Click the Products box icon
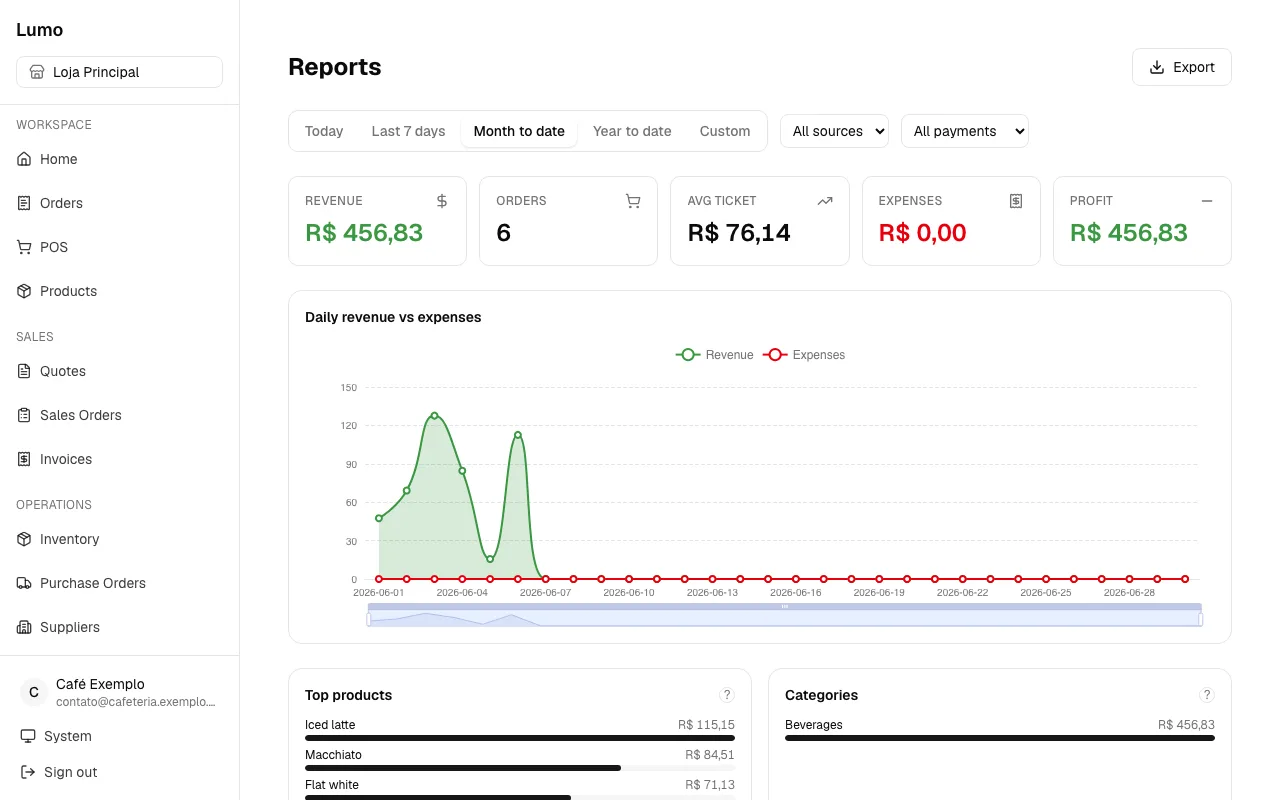Viewport: 1280px width, 800px height. (24, 291)
